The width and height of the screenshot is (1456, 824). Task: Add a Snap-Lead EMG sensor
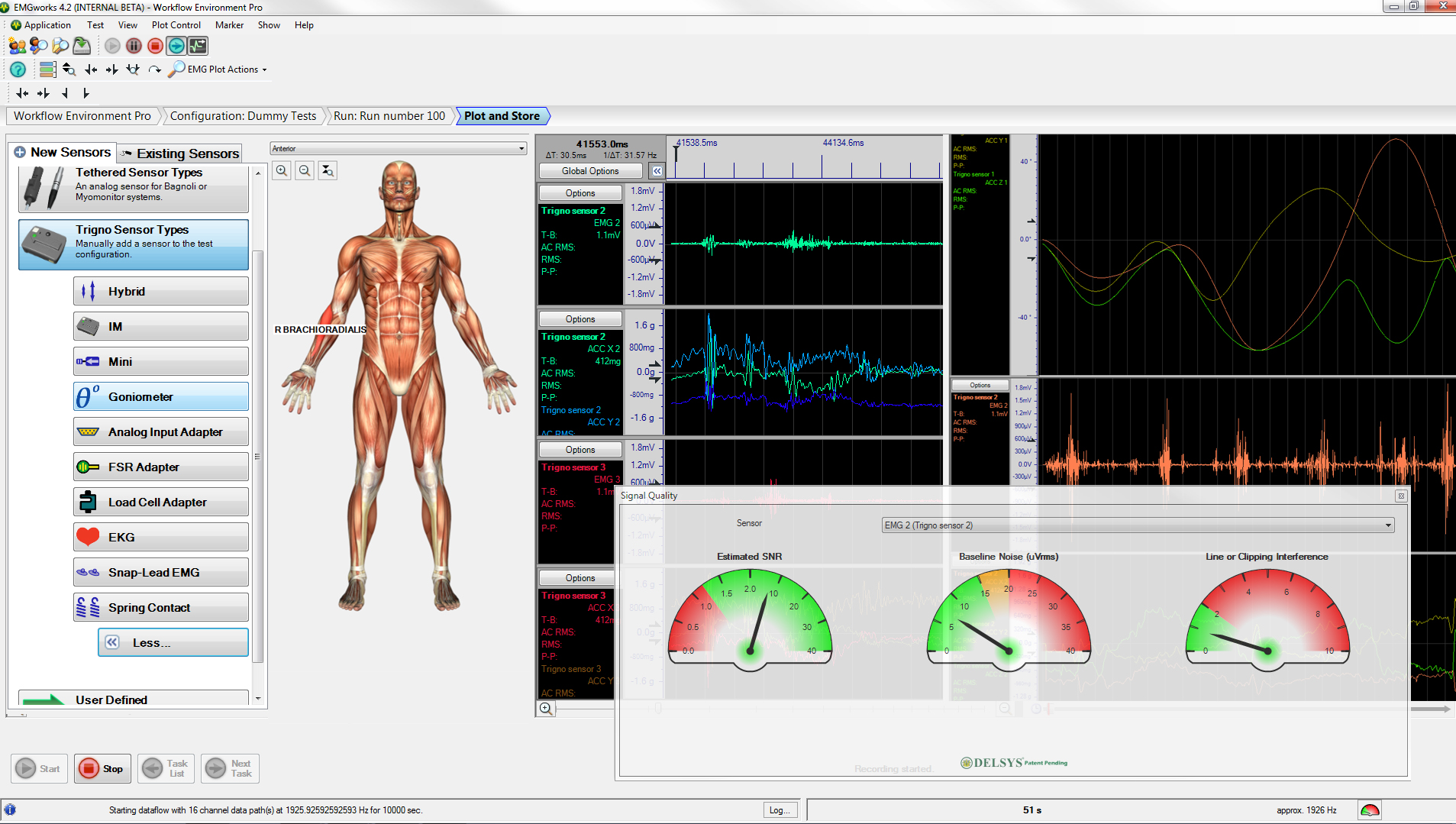point(161,572)
